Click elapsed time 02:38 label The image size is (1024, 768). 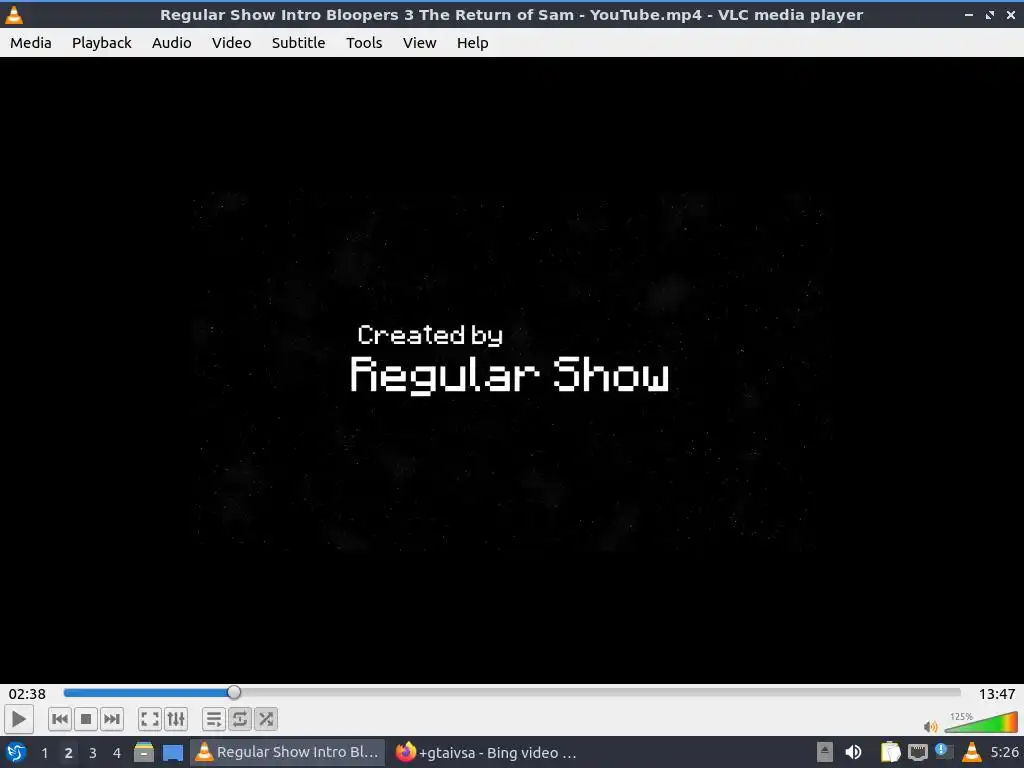[27, 694]
